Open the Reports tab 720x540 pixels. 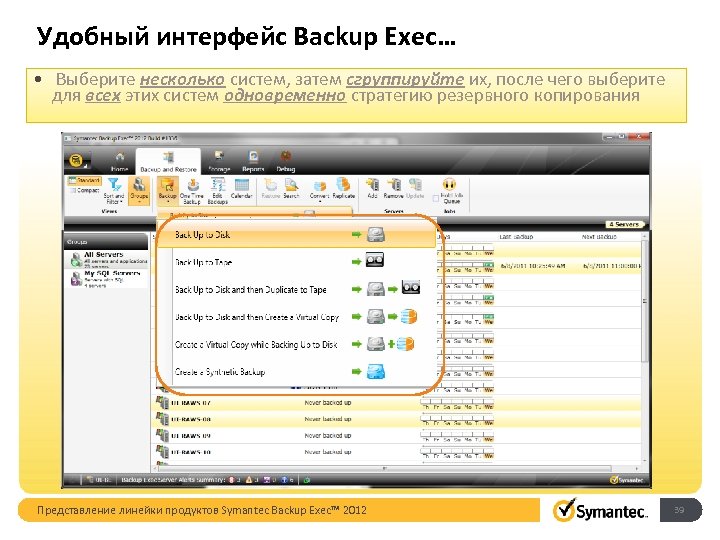point(253,162)
